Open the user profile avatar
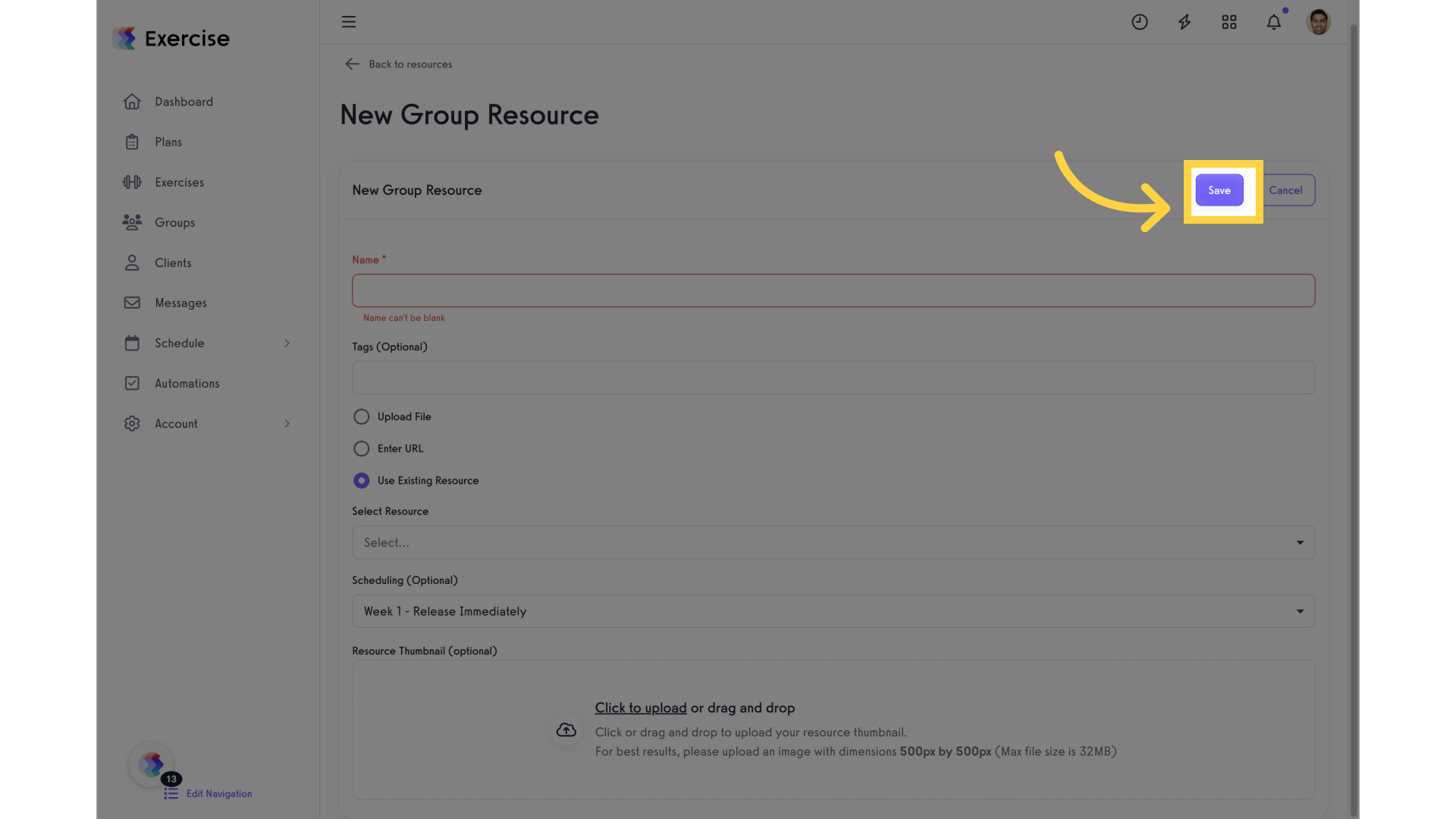The image size is (1456, 819). (1319, 22)
